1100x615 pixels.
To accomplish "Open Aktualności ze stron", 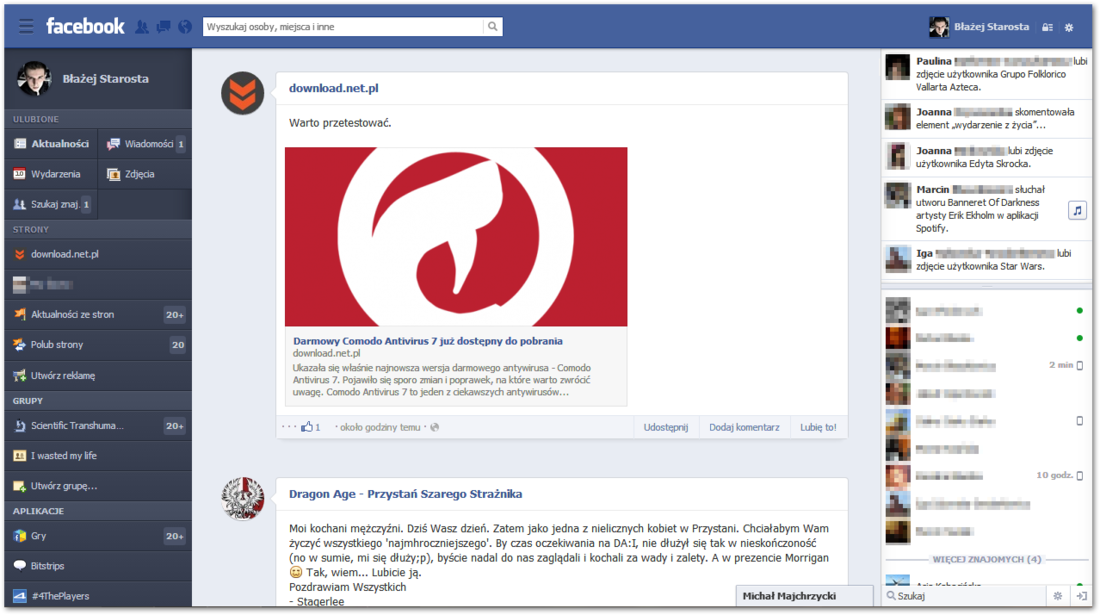I will (x=98, y=314).
